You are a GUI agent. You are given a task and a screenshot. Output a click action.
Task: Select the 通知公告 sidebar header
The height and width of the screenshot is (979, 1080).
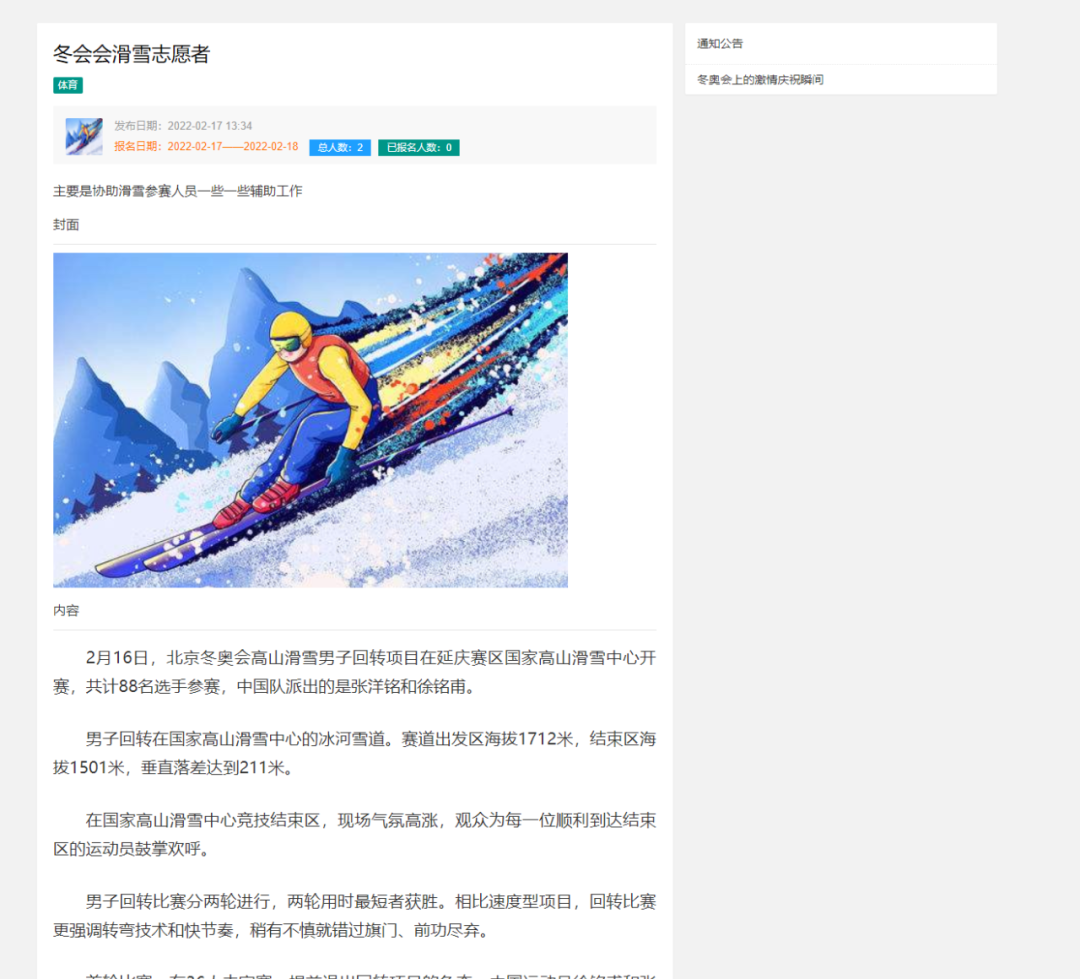point(720,43)
